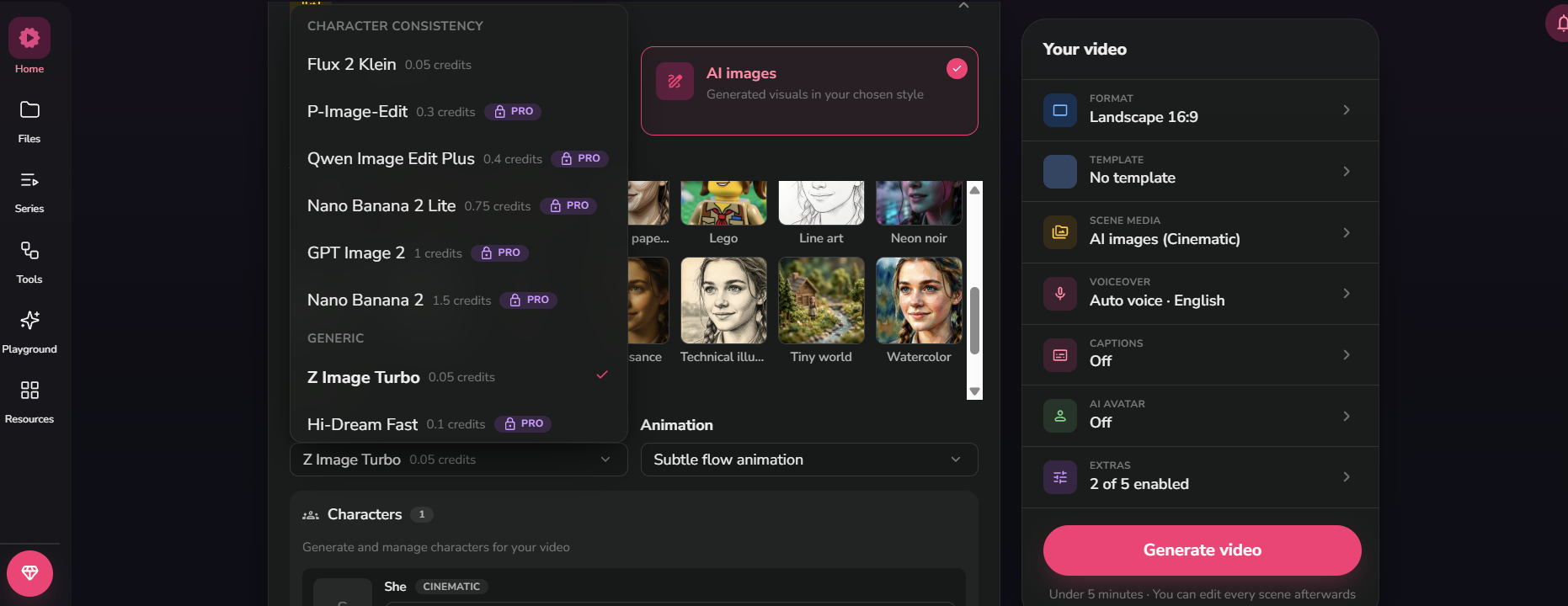Open the Playground sparkle icon
1568x606 pixels.
point(29,320)
